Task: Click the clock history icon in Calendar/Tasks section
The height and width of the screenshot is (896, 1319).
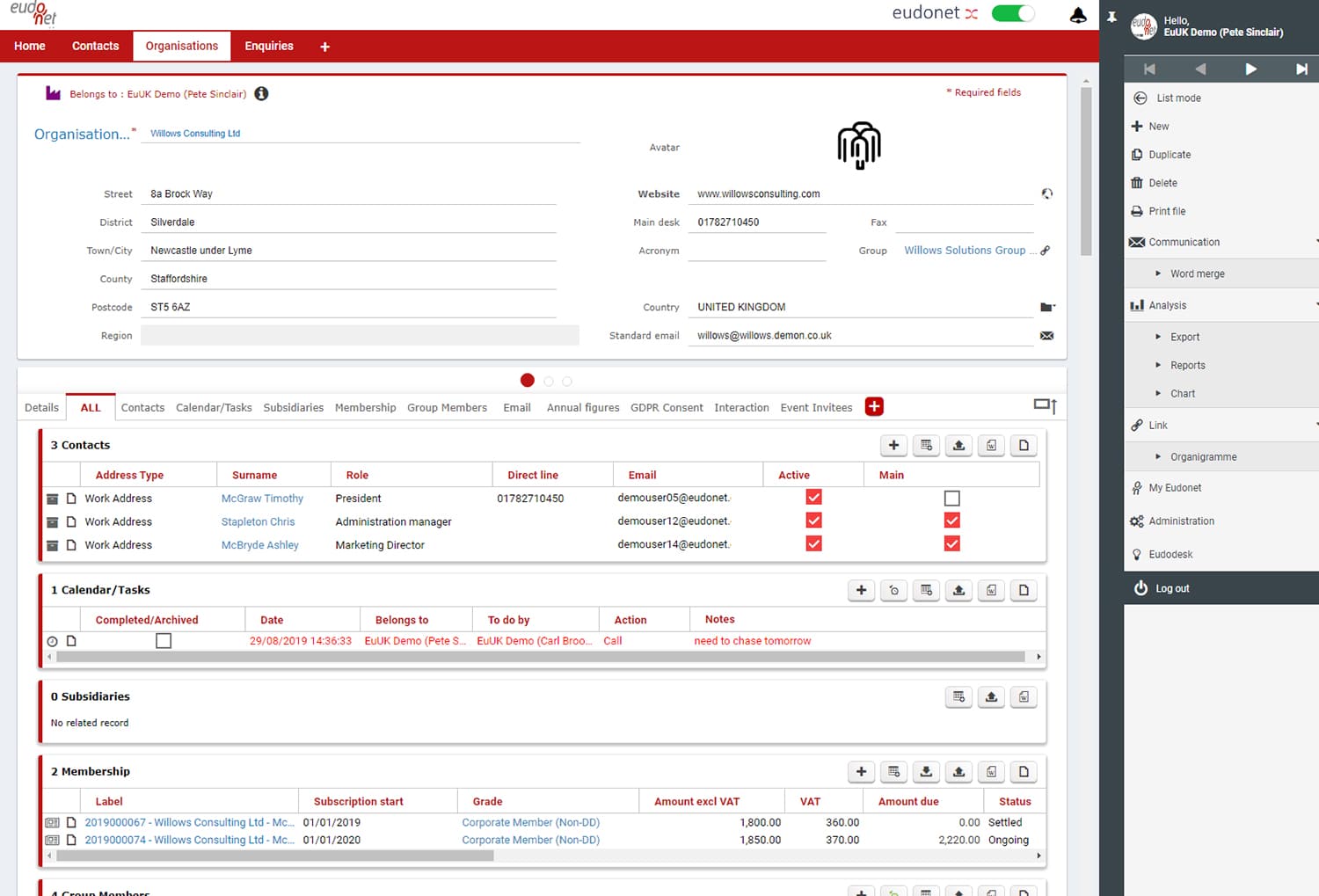Action: (x=893, y=590)
